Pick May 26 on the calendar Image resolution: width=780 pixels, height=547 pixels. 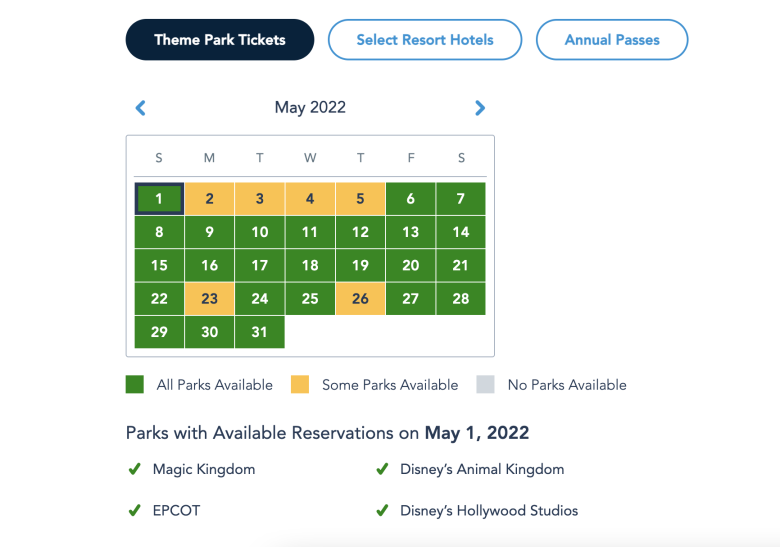[x=360, y=299]
